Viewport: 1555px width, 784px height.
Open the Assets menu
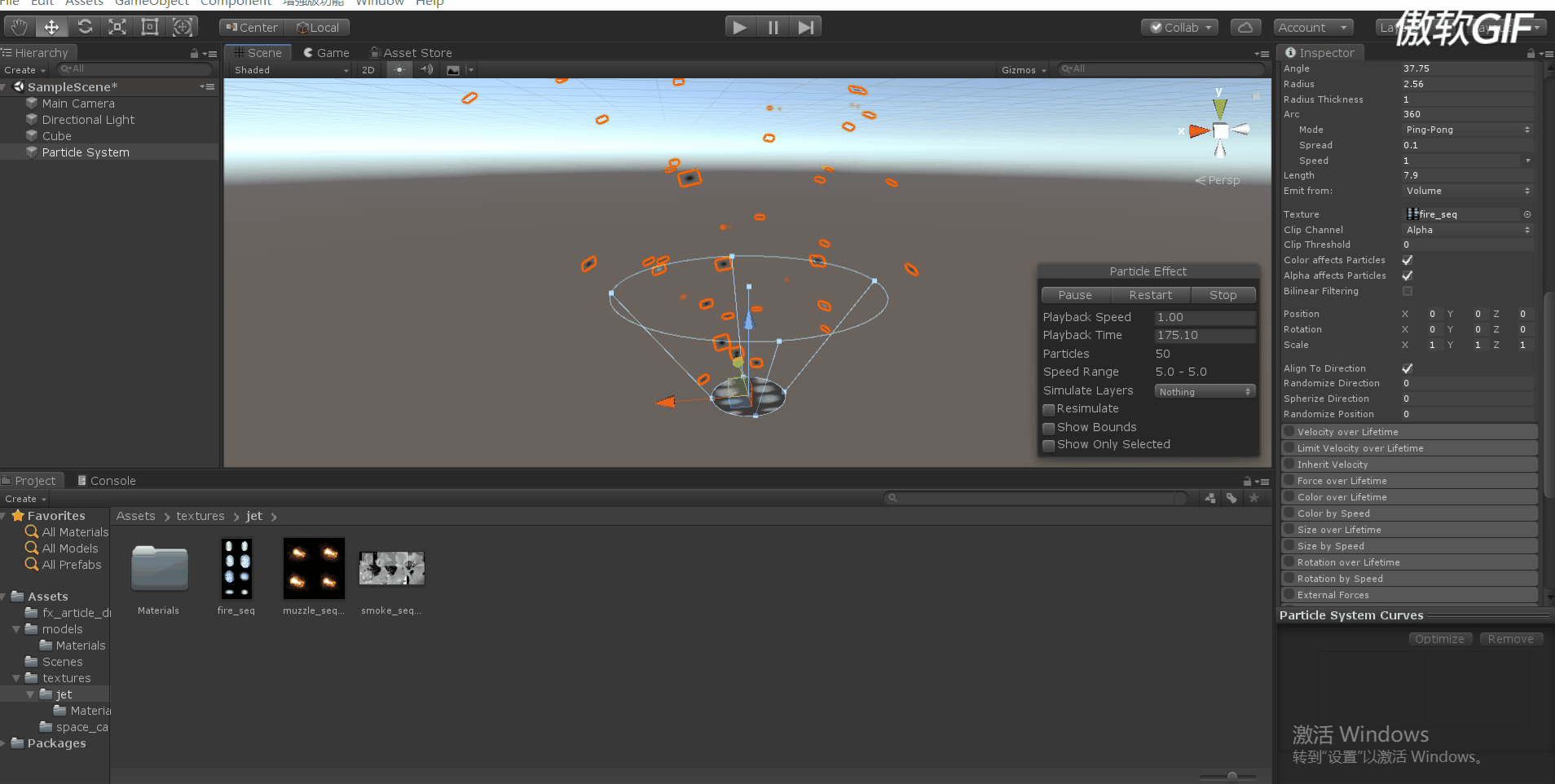[84, 2]
